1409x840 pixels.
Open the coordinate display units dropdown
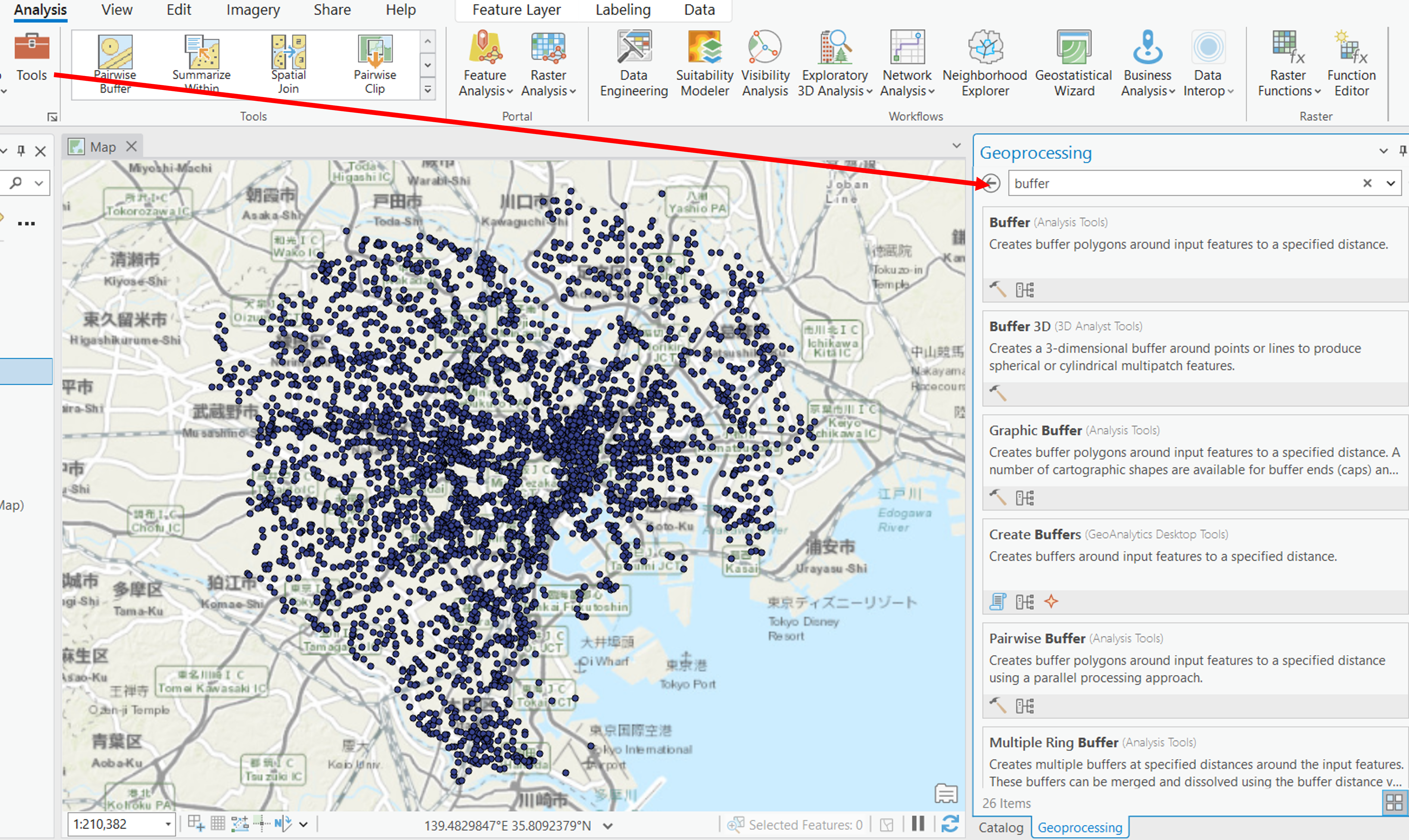608,826
